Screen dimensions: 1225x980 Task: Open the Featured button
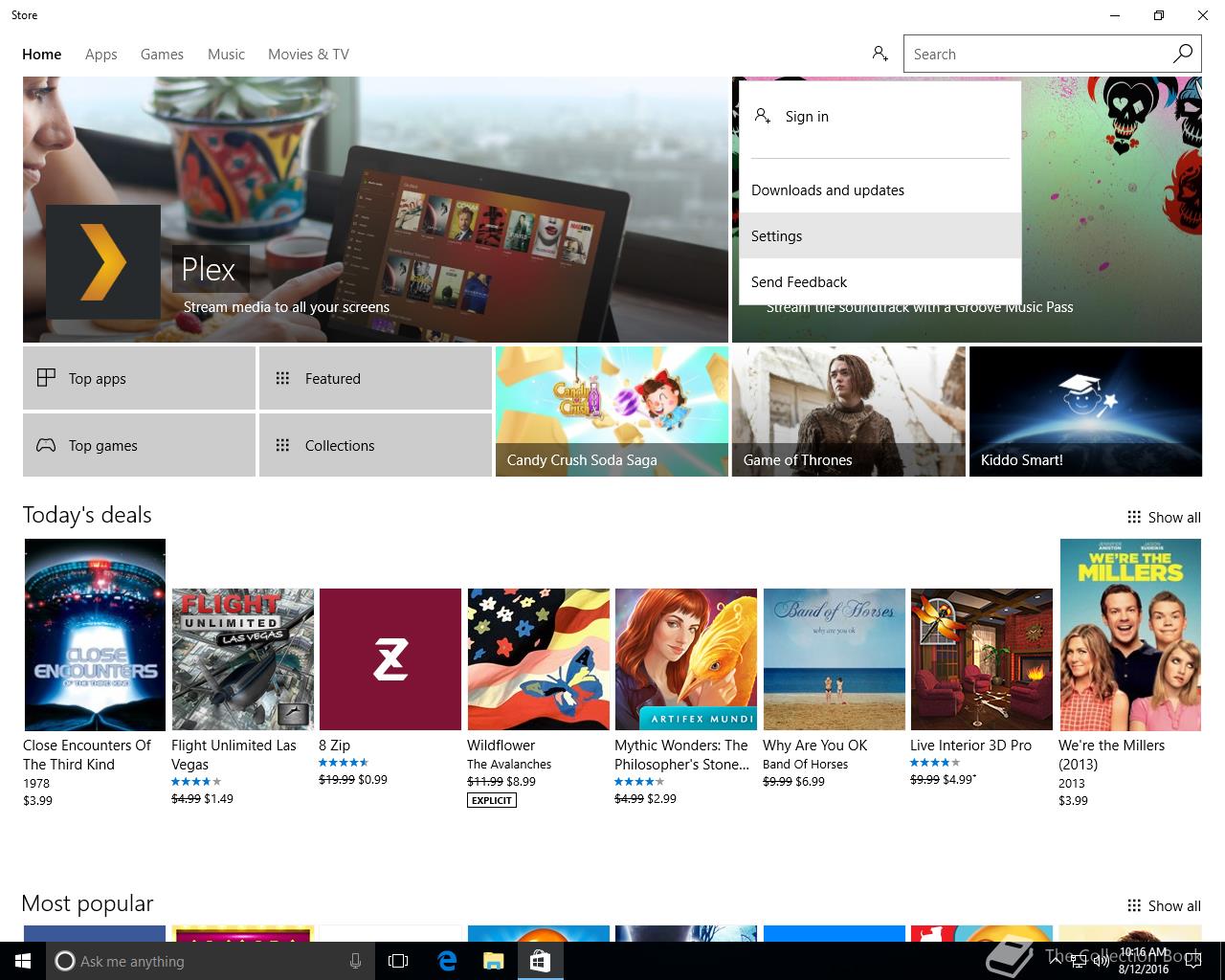click(375, 378)
